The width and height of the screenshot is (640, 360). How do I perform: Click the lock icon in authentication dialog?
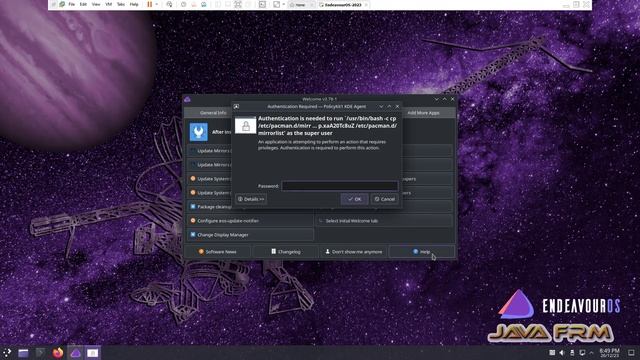click(246, 126)
